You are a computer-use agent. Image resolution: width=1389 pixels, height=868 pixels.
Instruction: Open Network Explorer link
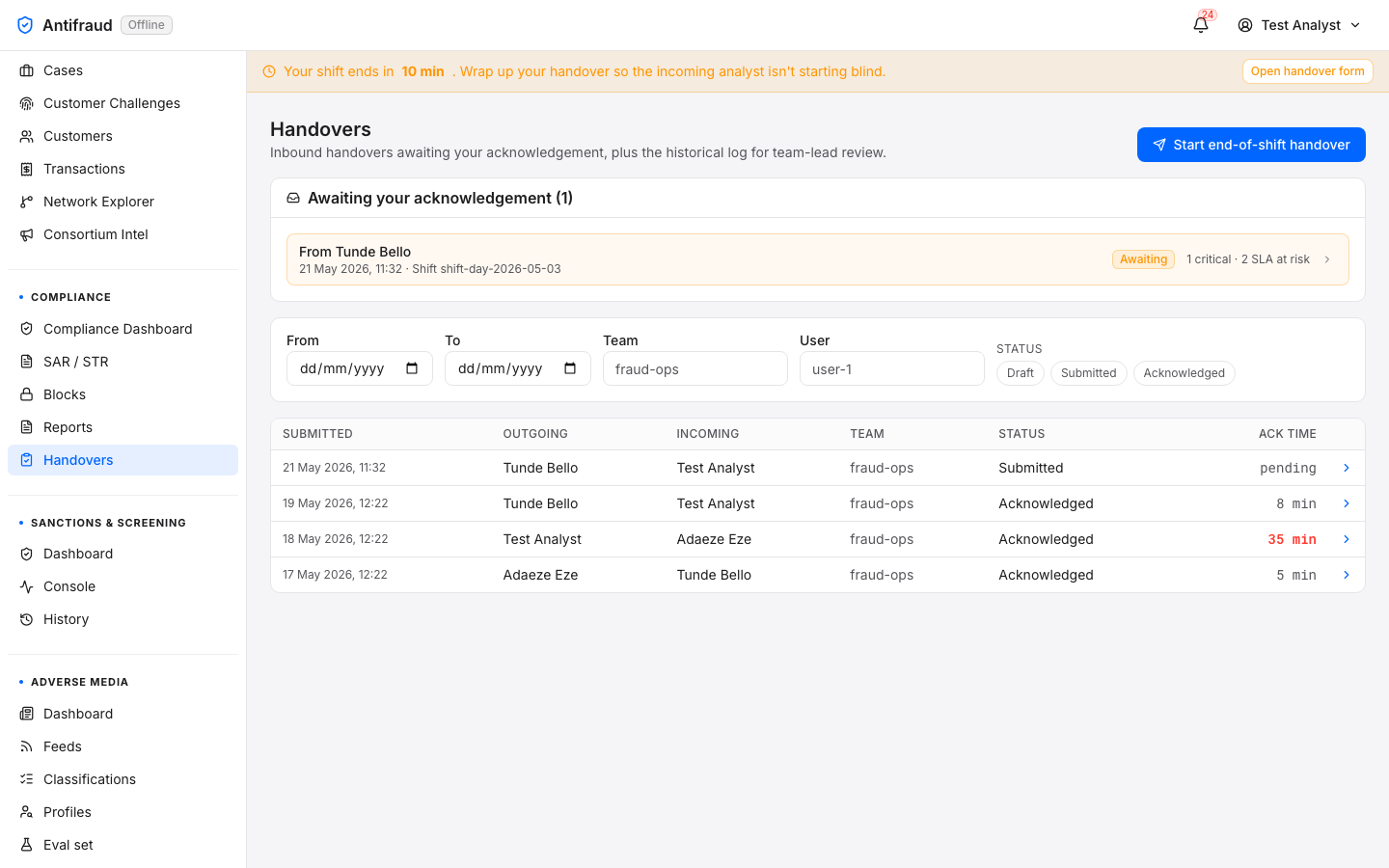[x=123, y=202]
